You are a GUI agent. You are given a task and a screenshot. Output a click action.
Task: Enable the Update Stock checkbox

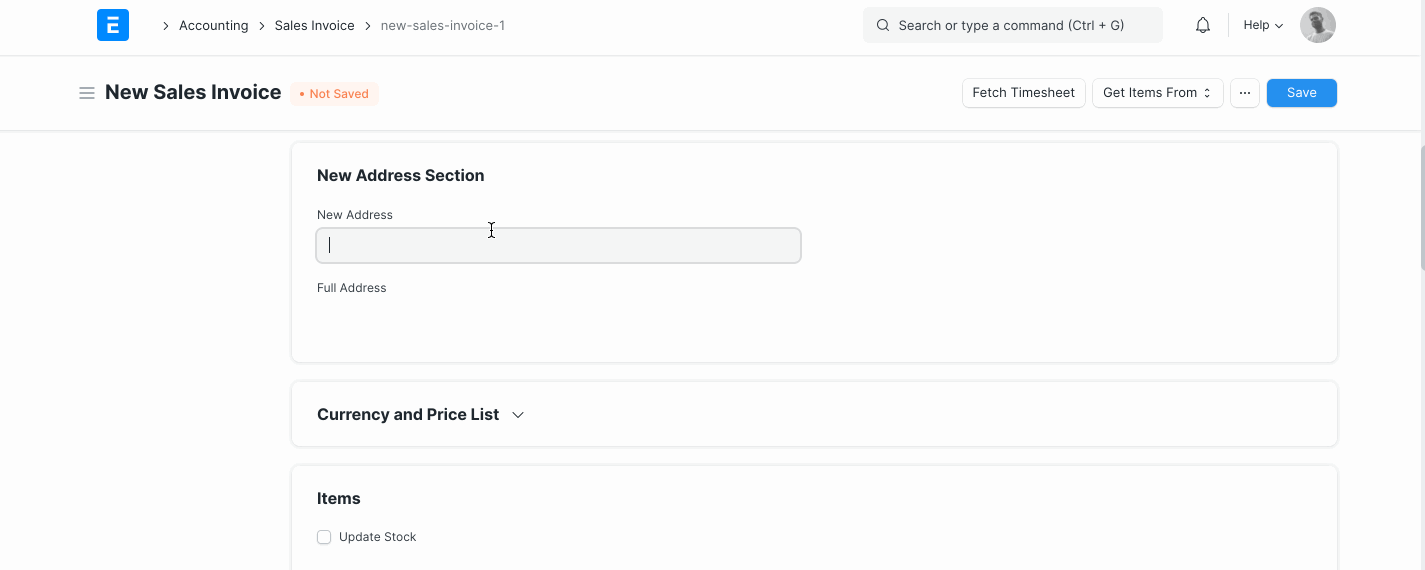[324, 537]
